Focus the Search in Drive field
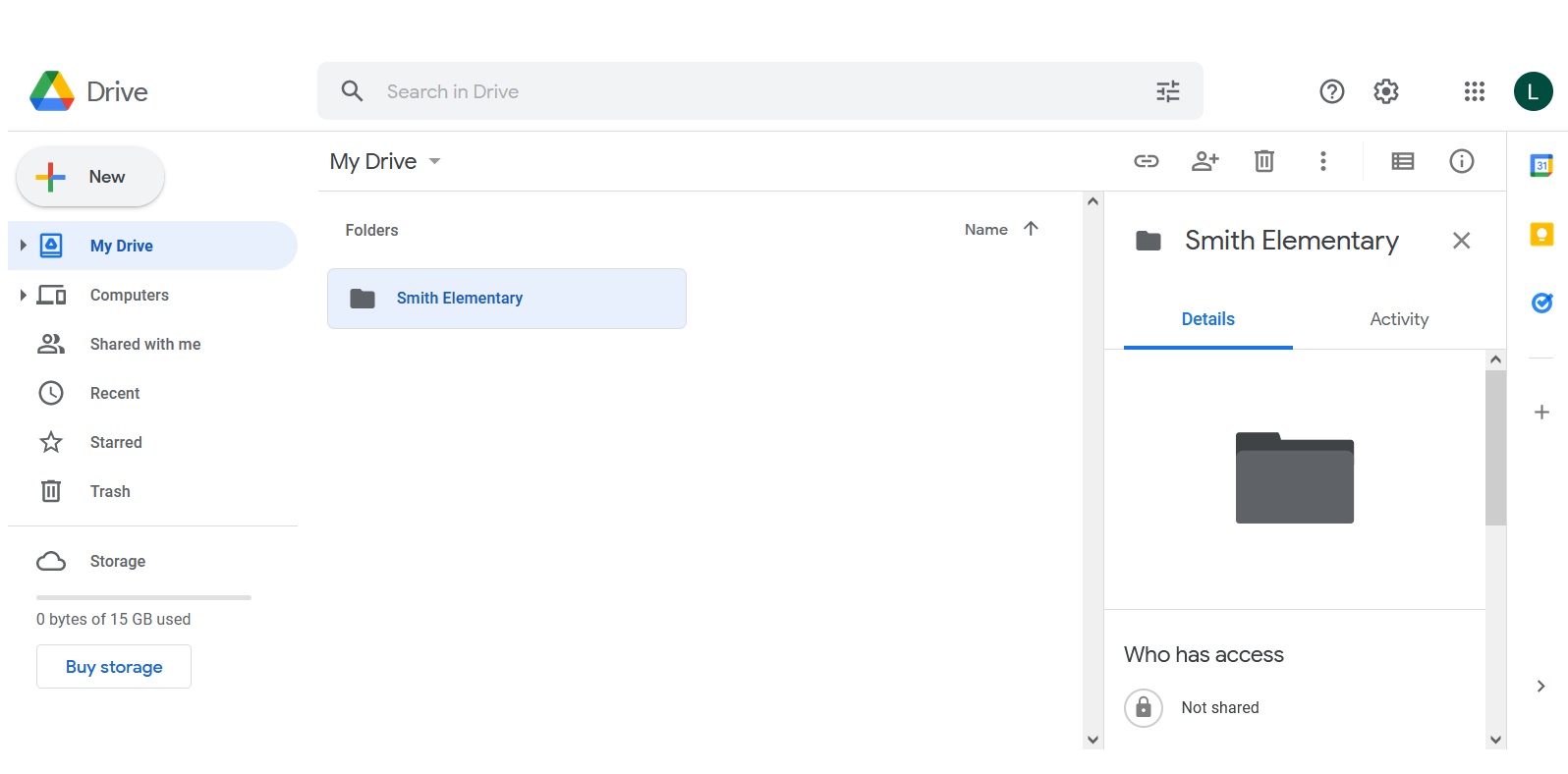The width and height of the screenshot is (1568, 774). coord(760,91)
